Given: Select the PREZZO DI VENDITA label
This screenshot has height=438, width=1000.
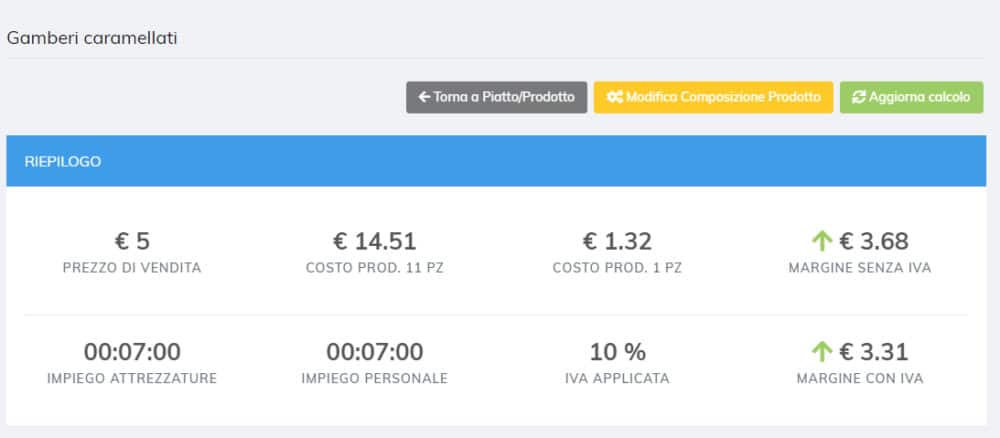Looking at the screenshot, I should click(132, 268).
